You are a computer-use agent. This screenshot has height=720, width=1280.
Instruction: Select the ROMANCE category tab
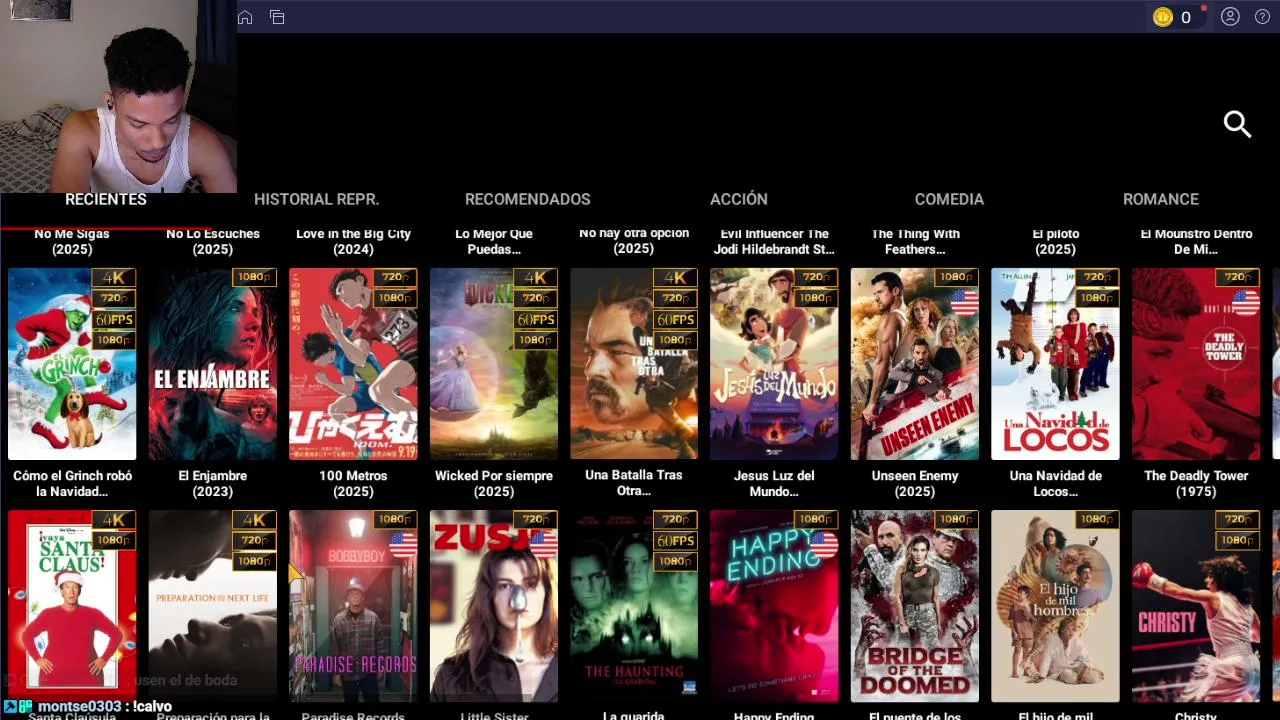[x=1161, y=199]
